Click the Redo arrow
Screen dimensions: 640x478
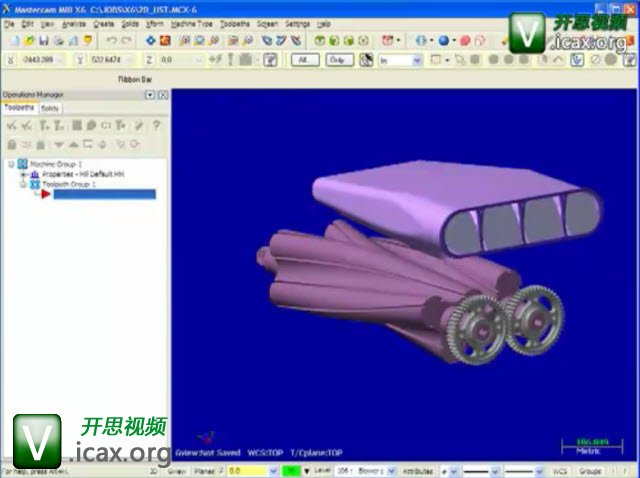coord(126,40)
